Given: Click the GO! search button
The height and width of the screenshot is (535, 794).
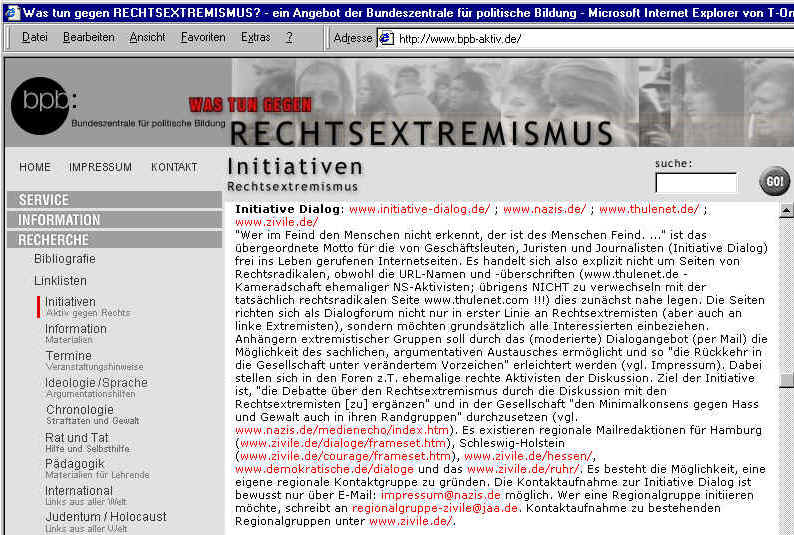Looking at the screenshot, I should (774, 181).
